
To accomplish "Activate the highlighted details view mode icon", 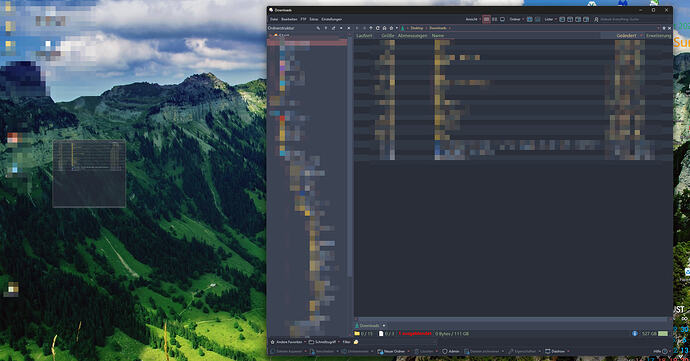I will [x=486, y=19].
